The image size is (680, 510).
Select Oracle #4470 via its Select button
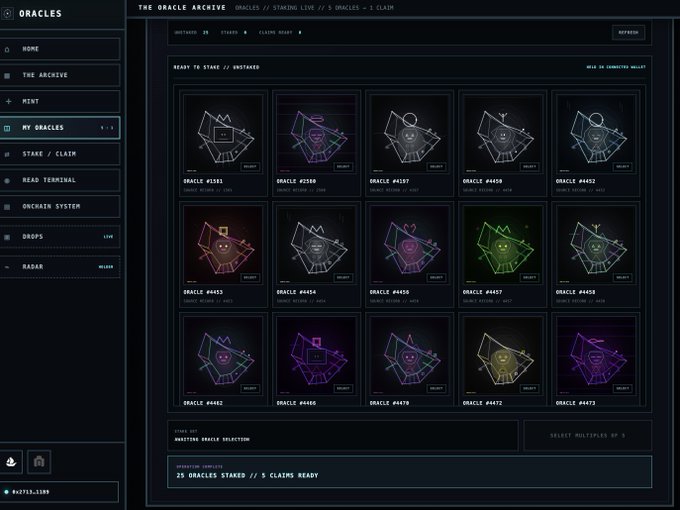click(436, 389)
